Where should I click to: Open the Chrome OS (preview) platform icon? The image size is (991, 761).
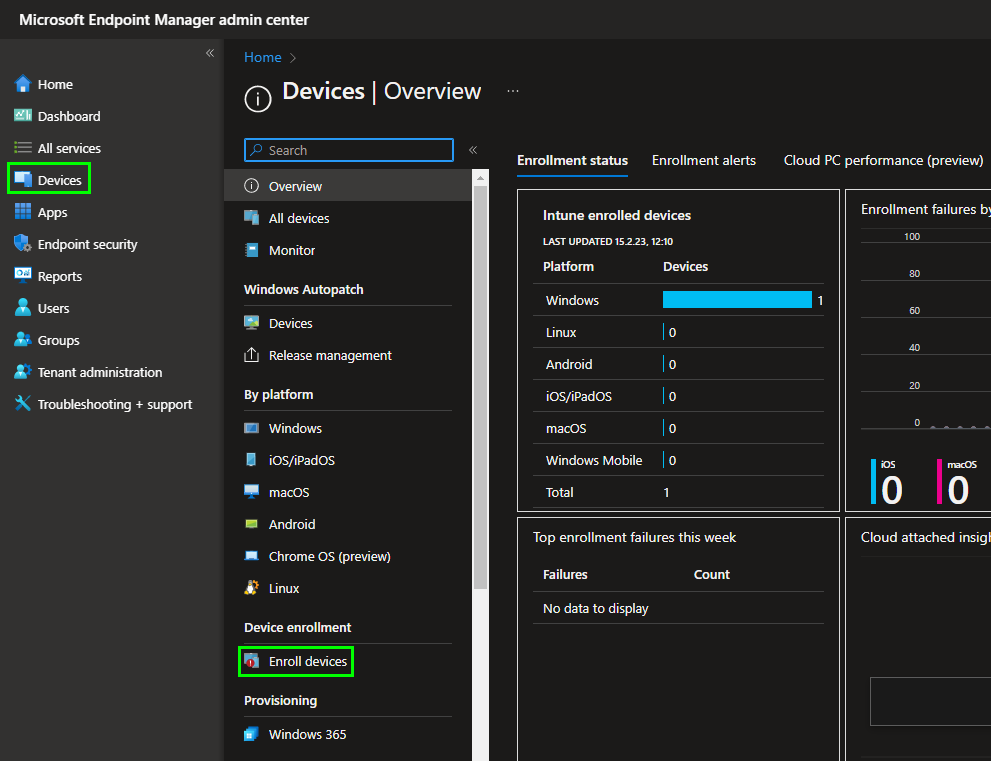point(252,556)
